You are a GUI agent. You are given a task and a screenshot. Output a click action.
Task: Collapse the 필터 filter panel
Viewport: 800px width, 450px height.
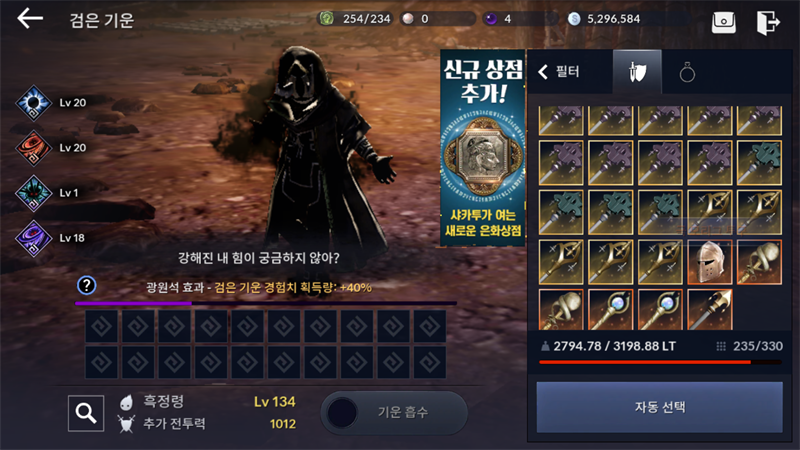(558, 71)
